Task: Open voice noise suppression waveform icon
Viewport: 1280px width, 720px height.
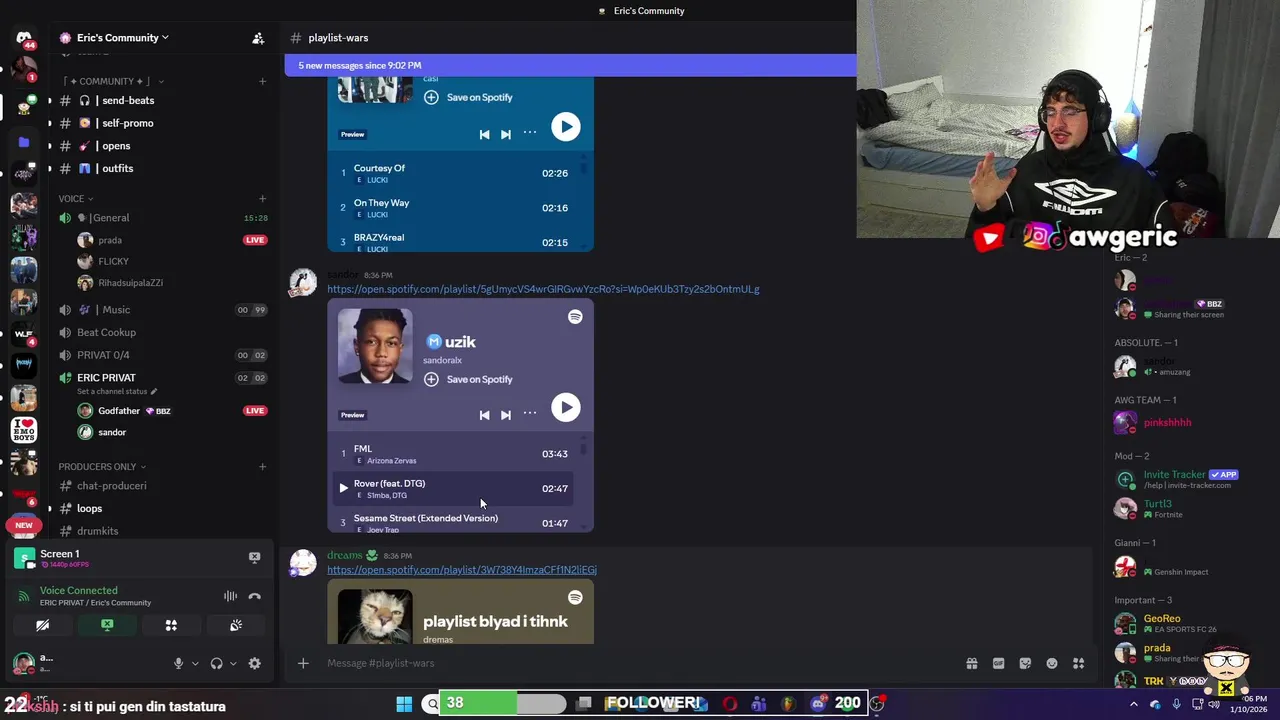Action: (x=230, y=596)
